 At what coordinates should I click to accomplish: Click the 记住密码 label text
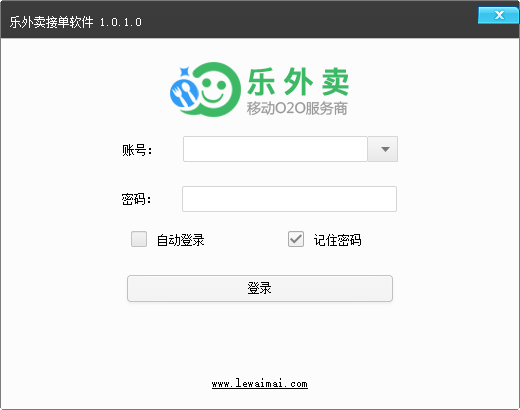[337, 240]
